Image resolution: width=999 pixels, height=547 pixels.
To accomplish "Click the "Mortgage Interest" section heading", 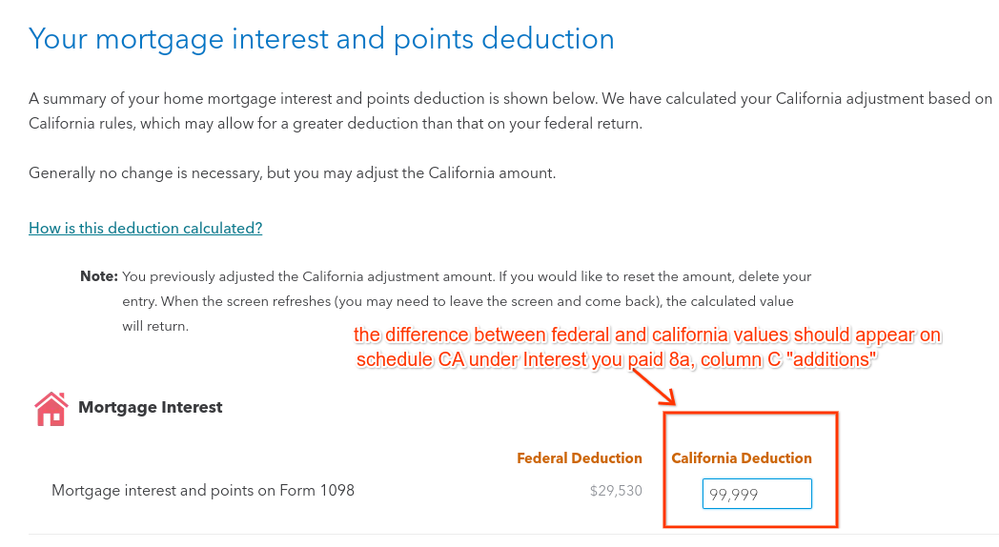I will 150,407.
